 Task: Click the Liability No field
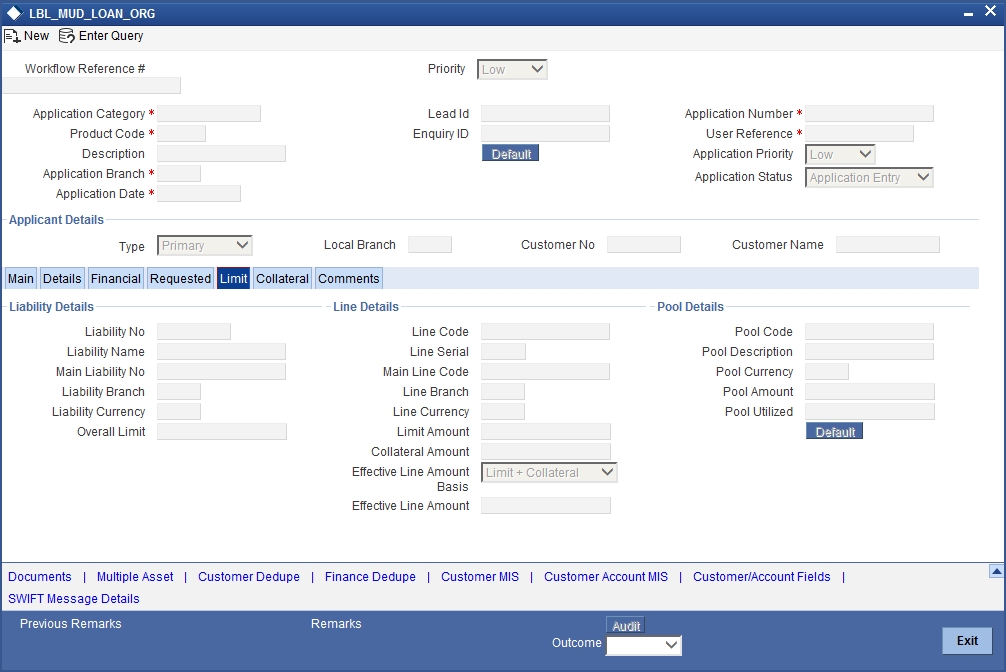click(x=194, y=331)
